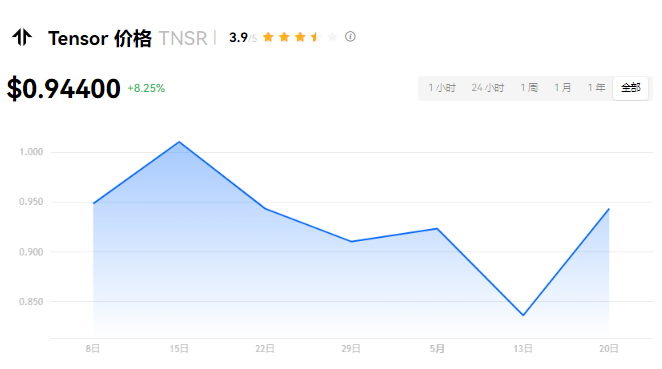Click the Tensor logo icon

tap(22, 37)
